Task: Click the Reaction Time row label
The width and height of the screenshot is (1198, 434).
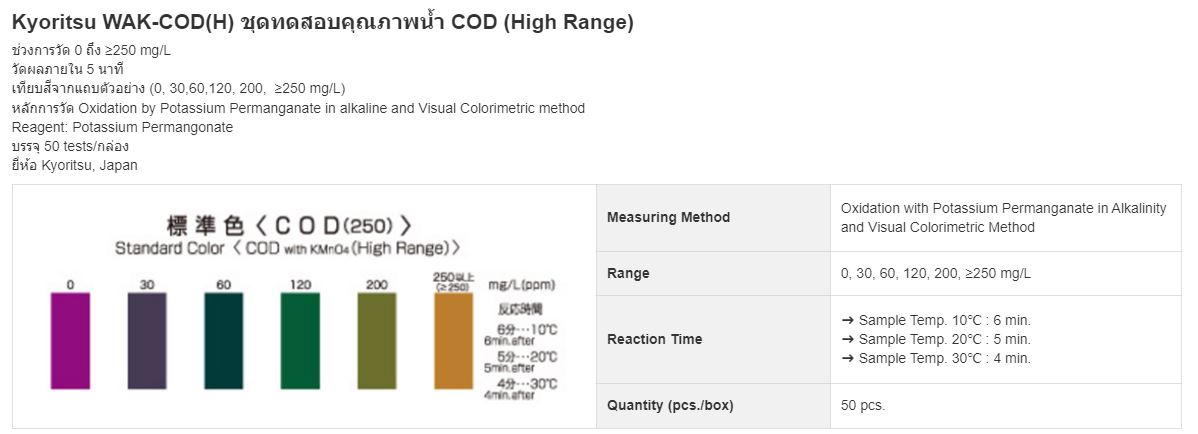Action: 654,339
